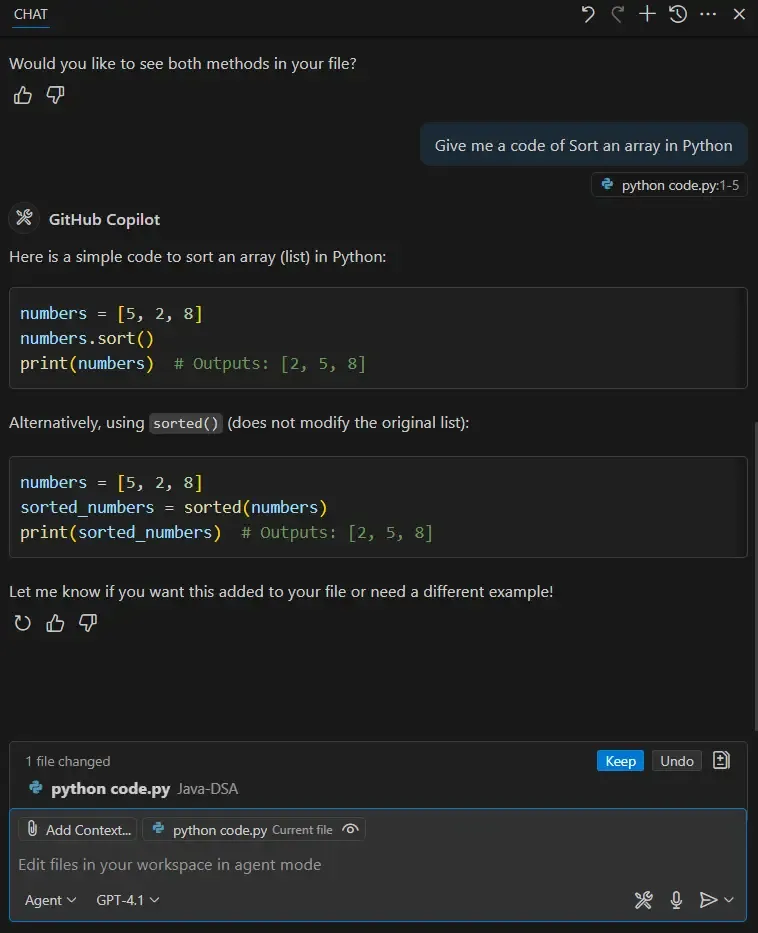
Task: Thumbs up the sort array response
Action: (x=55, y=623)
